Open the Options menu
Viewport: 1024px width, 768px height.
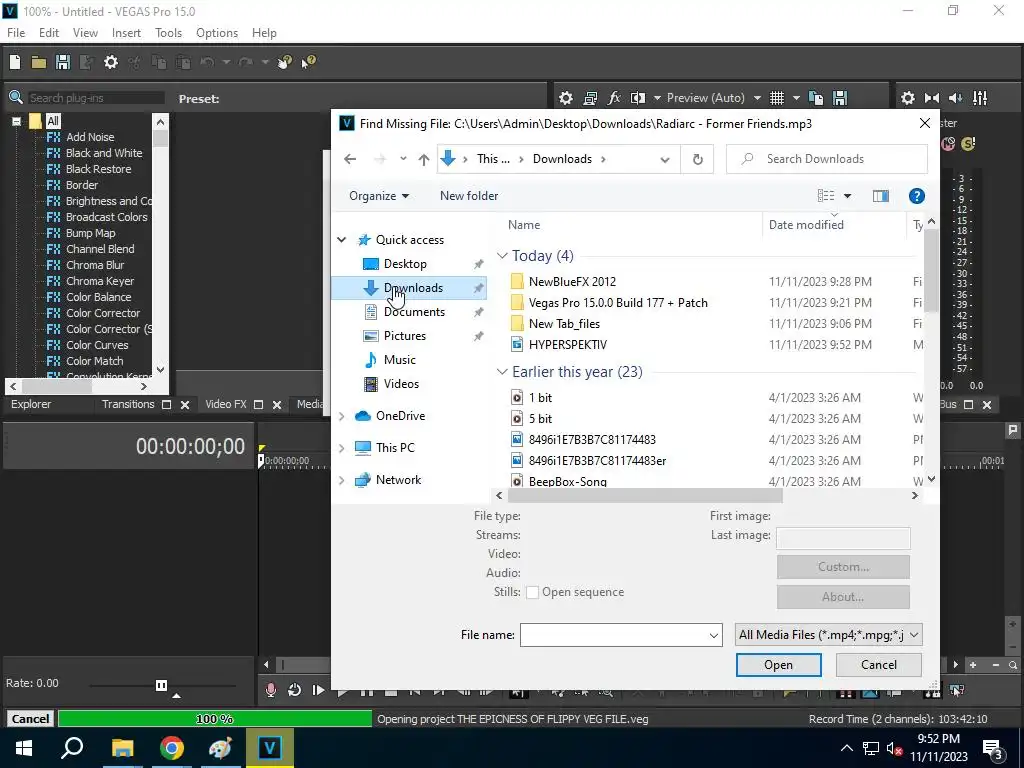(217, 33)
